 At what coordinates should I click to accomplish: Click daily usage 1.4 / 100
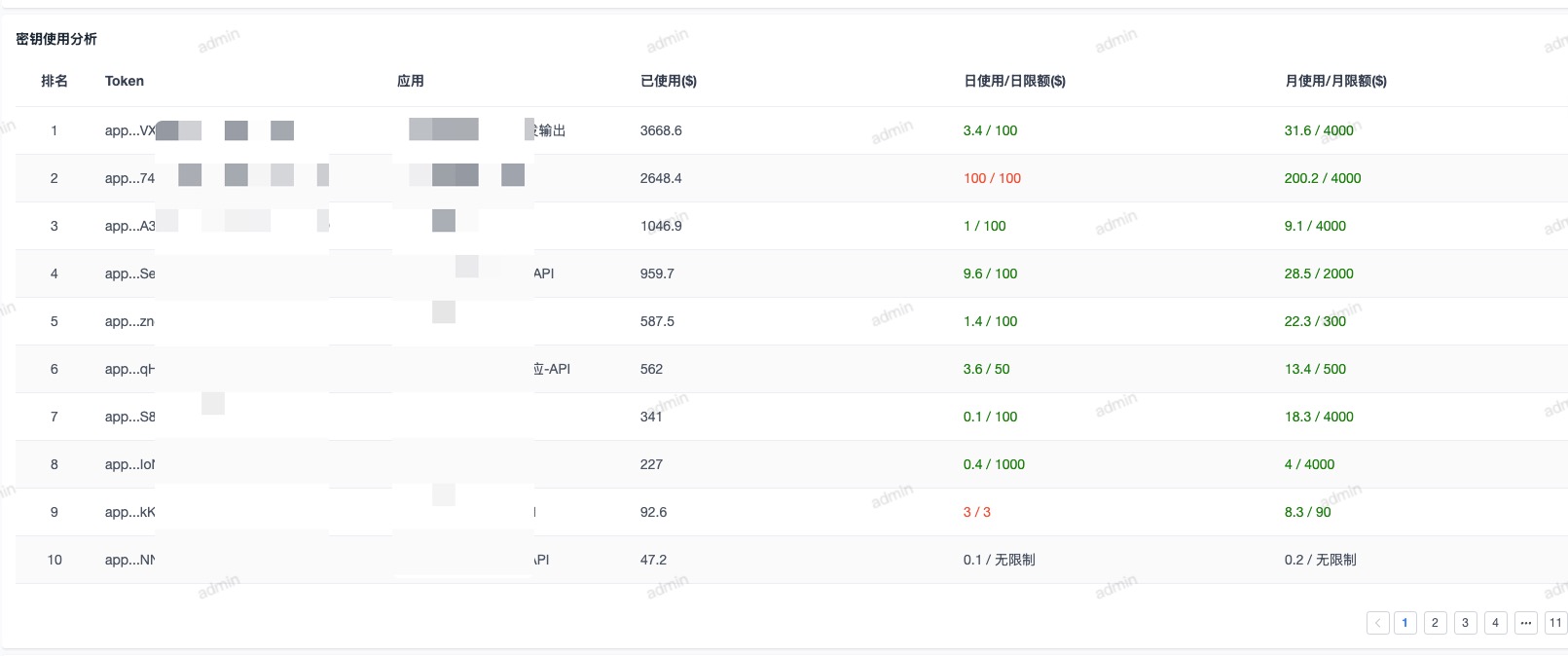pyautogui.click(x=990, y=321)
